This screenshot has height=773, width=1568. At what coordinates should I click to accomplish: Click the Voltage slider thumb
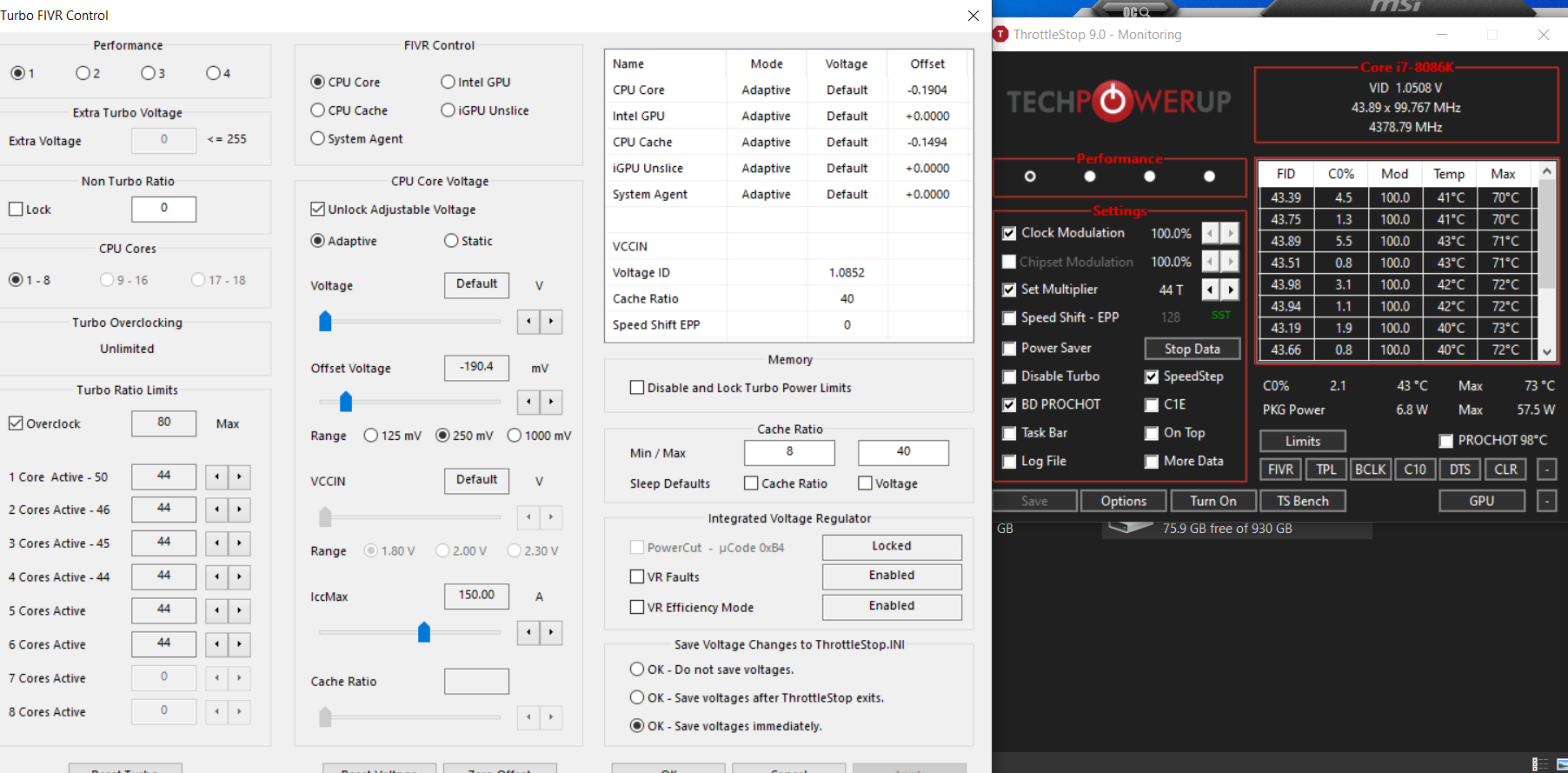(x=325, y=322)
